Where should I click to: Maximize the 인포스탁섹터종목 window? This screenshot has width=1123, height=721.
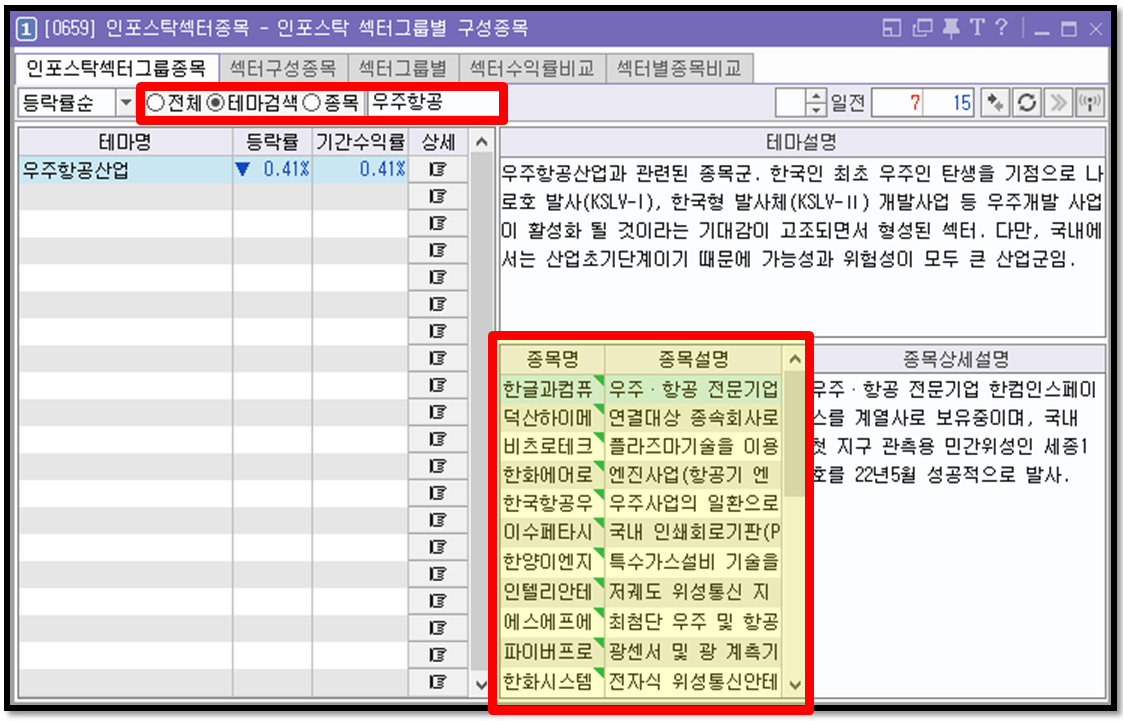coord(1069,29)
